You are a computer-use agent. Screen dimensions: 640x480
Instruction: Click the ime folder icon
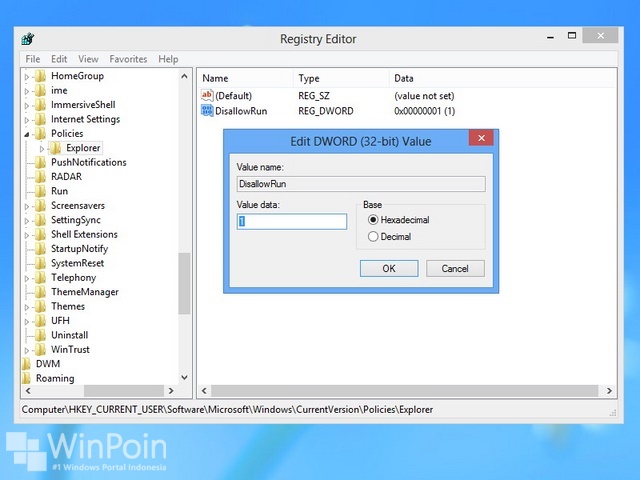tap(40, 90)
